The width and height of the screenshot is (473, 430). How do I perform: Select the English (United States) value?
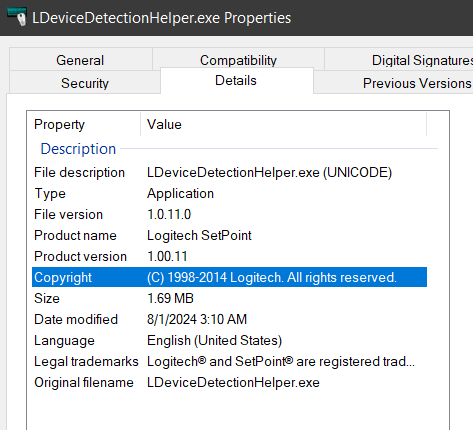[215, 340]
